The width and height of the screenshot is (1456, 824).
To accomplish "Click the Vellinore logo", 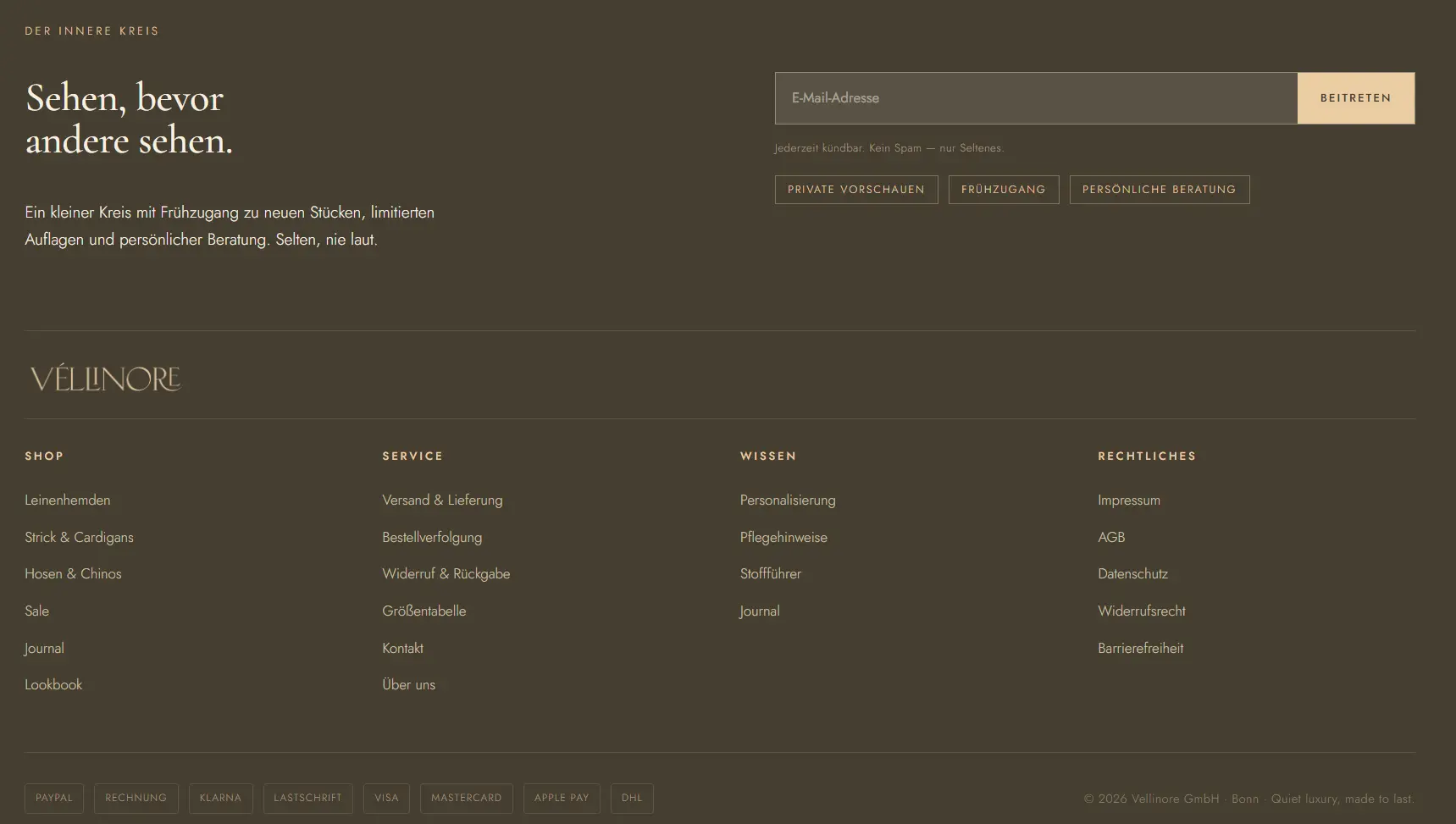I will [x=105, y=379].
